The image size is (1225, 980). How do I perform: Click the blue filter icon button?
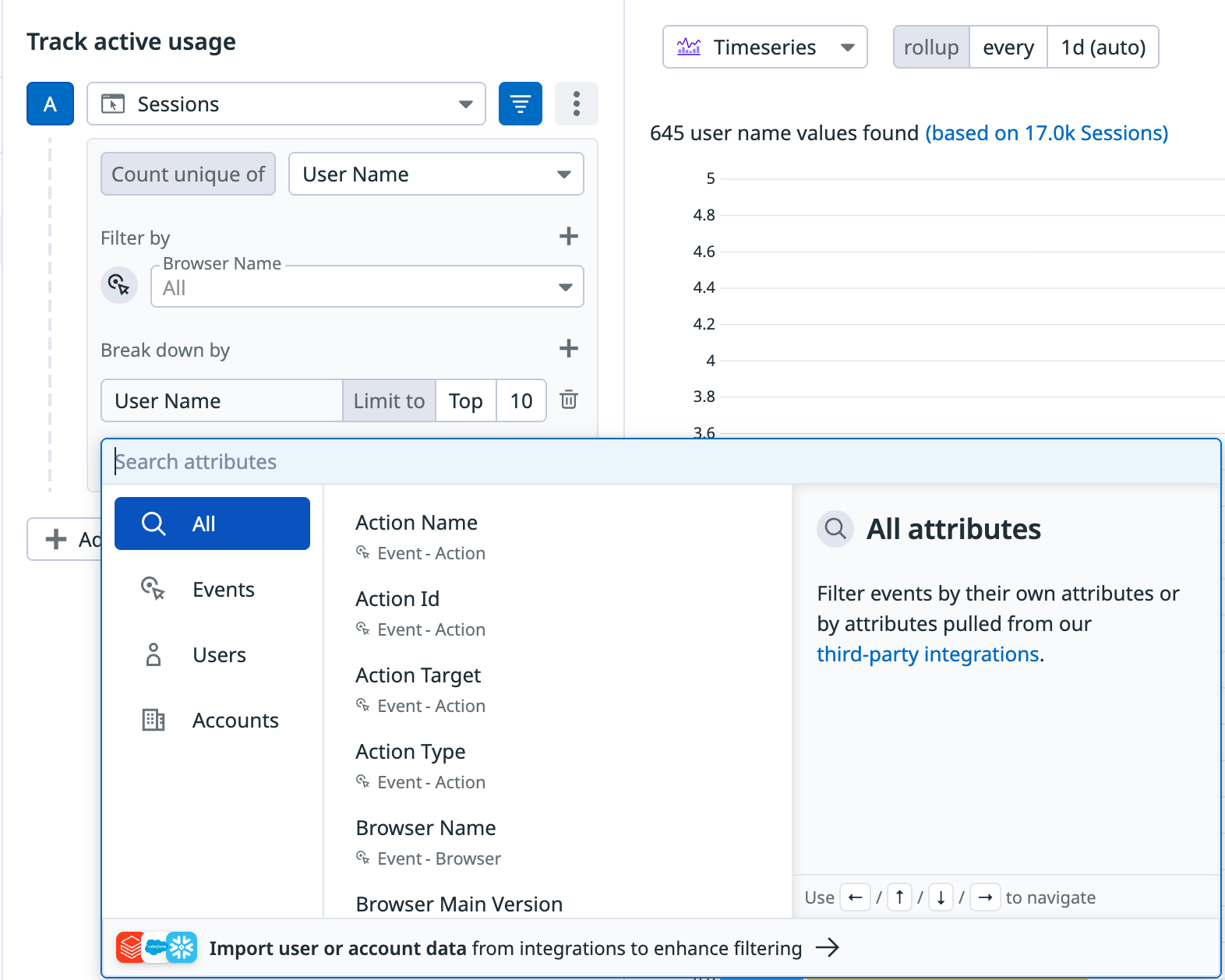(x=520, y=104)
